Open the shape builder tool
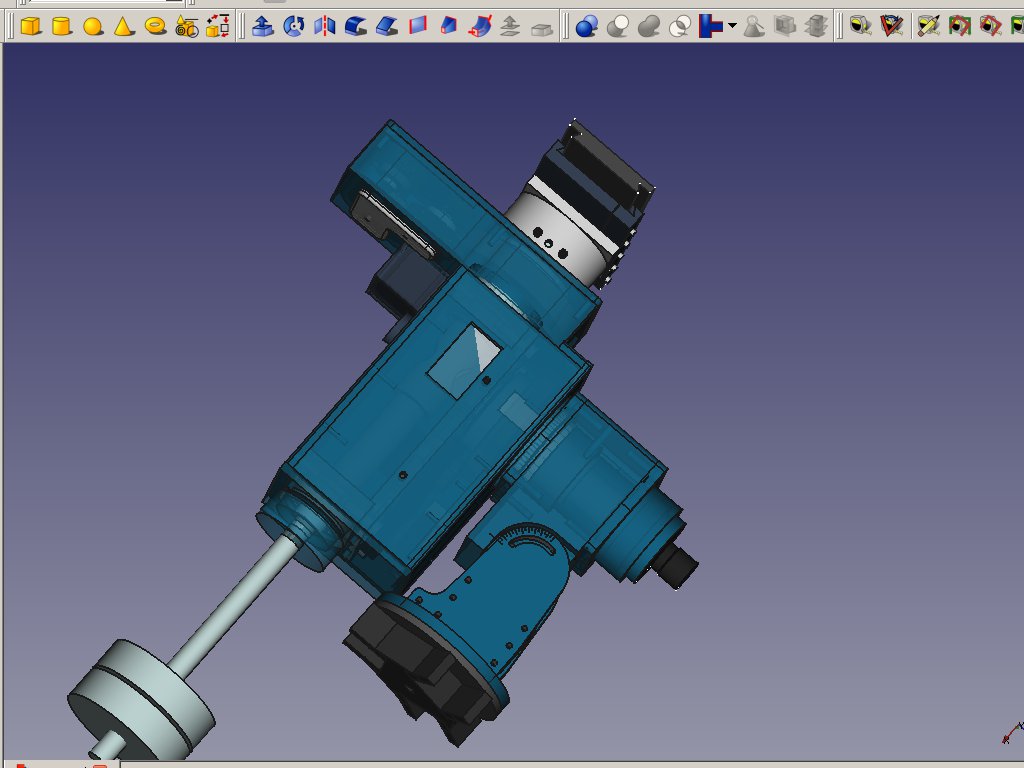This screenshot has width=1024, height=768. tap(217, 26)
